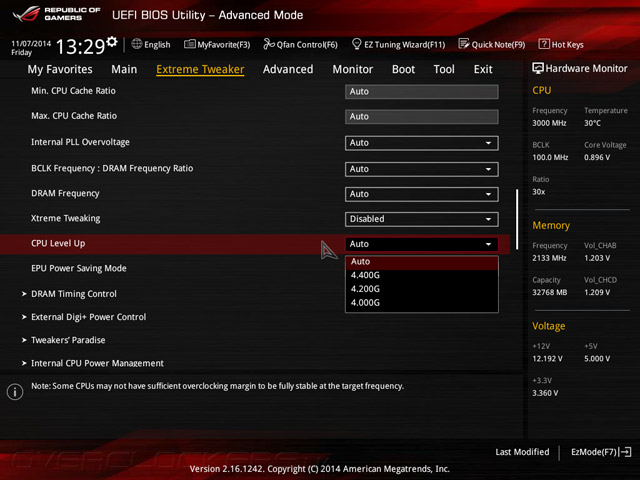Click the MyFavorite folder icon
The height and width of the screenshot is (480, 640).
tap(190, 44)
